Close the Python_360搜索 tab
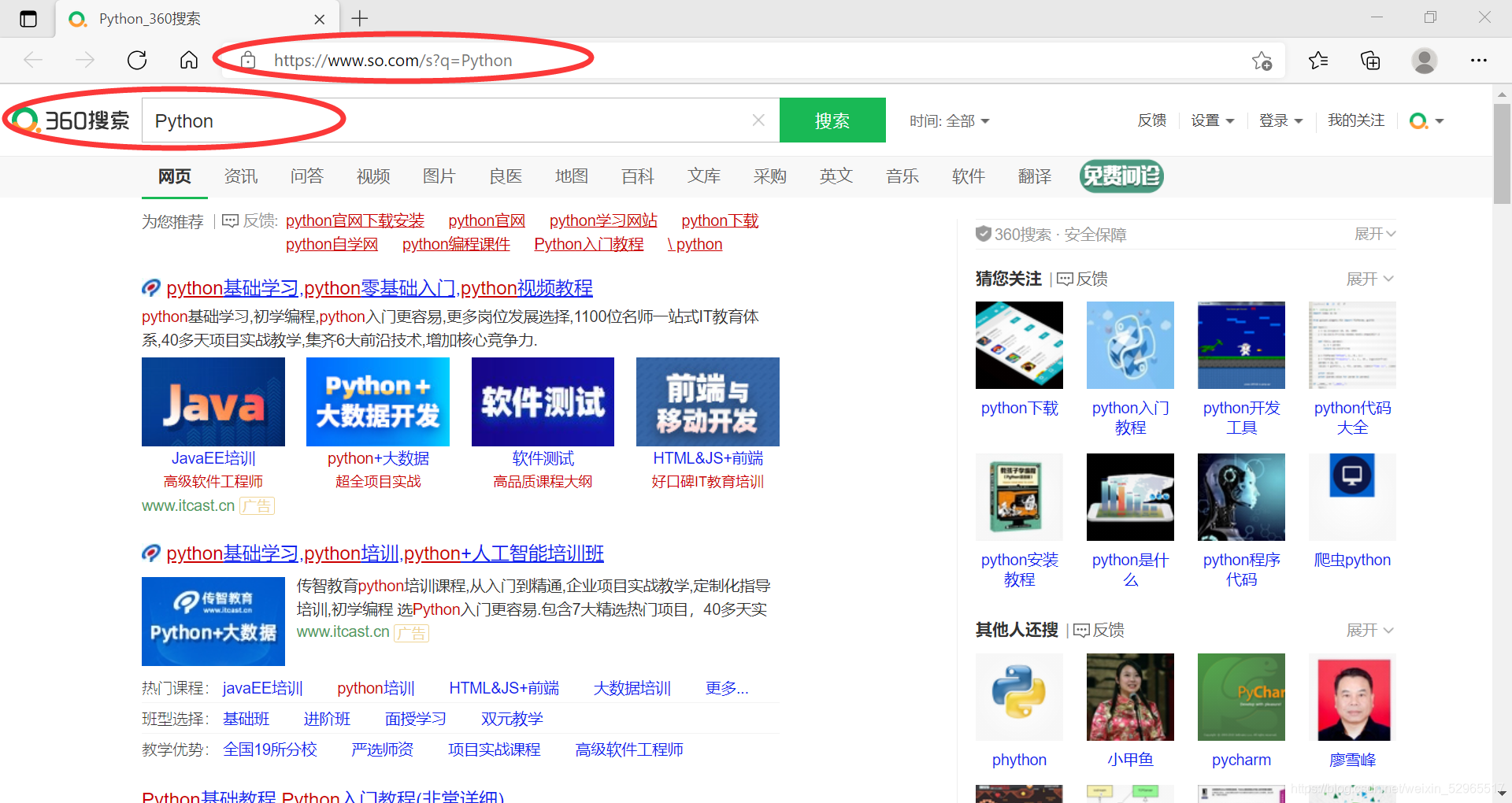The image size is (1512, 803). click(x=320, y=19)
